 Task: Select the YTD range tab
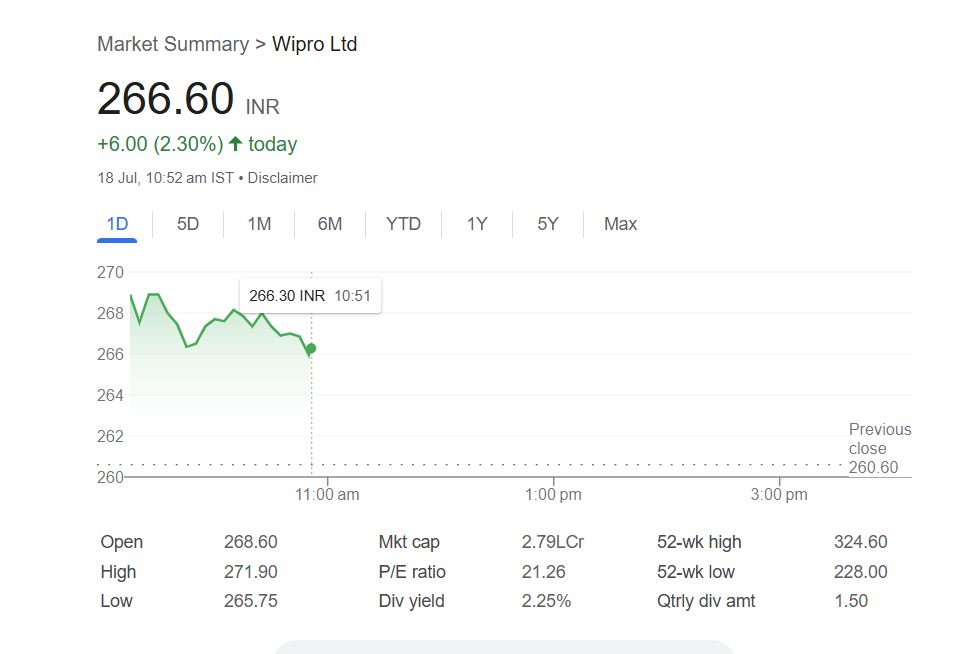(x=403, y=224)
